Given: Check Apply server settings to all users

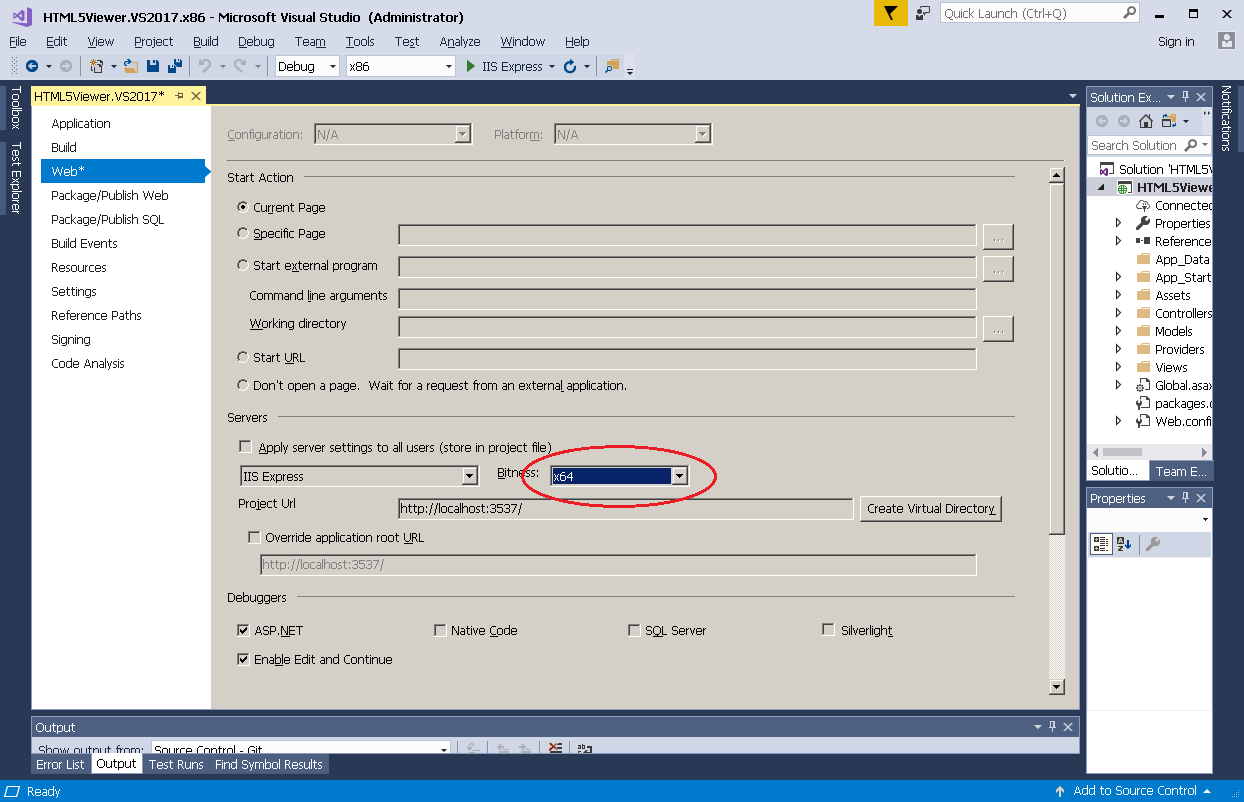Looking at the screenshot, I should 245,447.
